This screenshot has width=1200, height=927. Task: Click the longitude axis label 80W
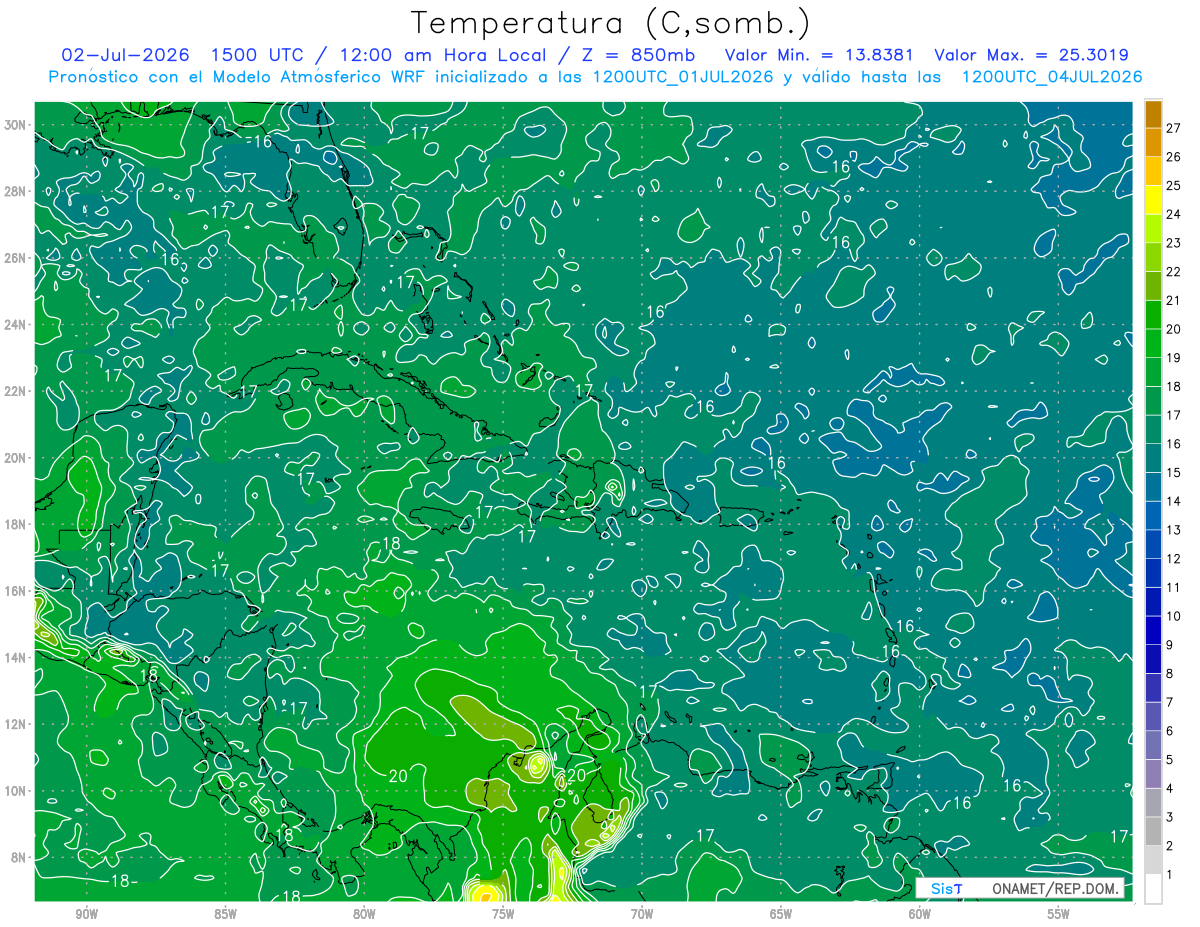click(x=364, y=914)
